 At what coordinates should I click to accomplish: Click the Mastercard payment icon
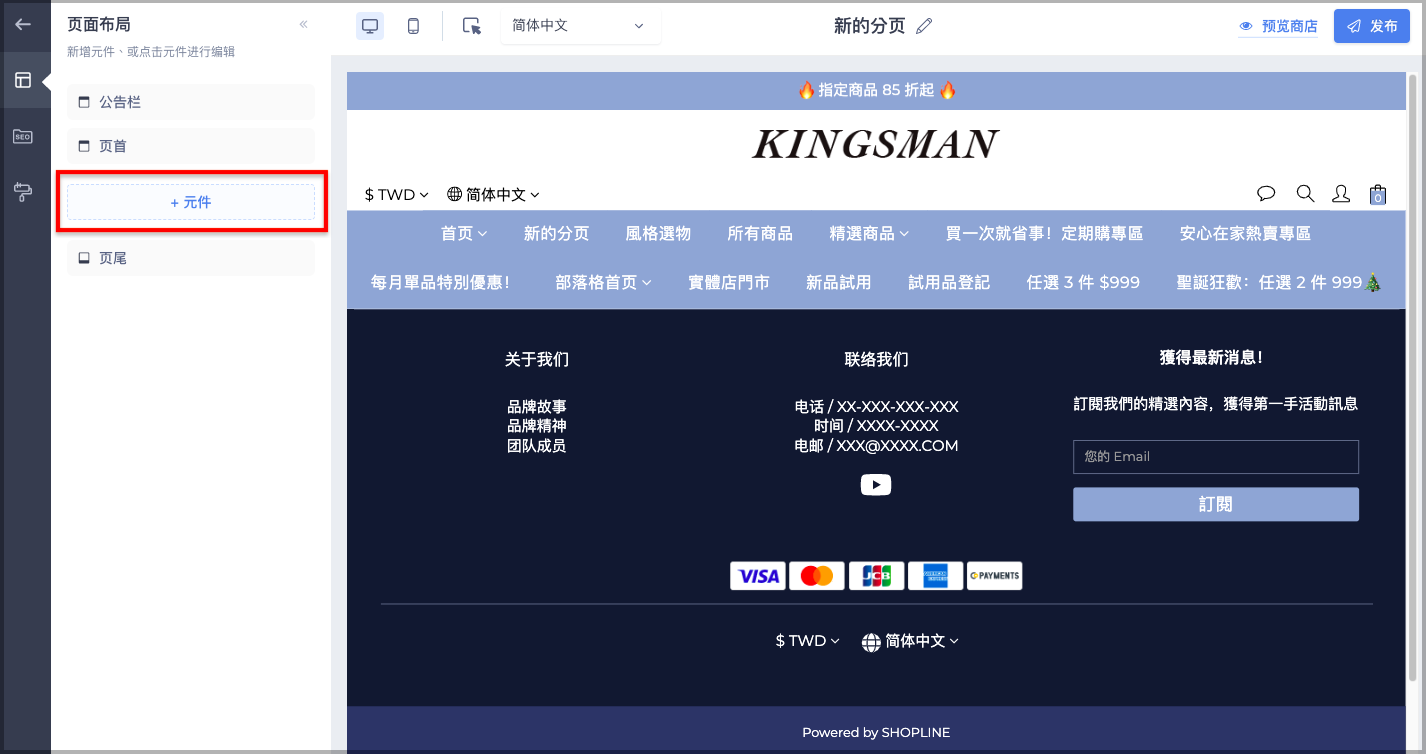pos(817,576)
